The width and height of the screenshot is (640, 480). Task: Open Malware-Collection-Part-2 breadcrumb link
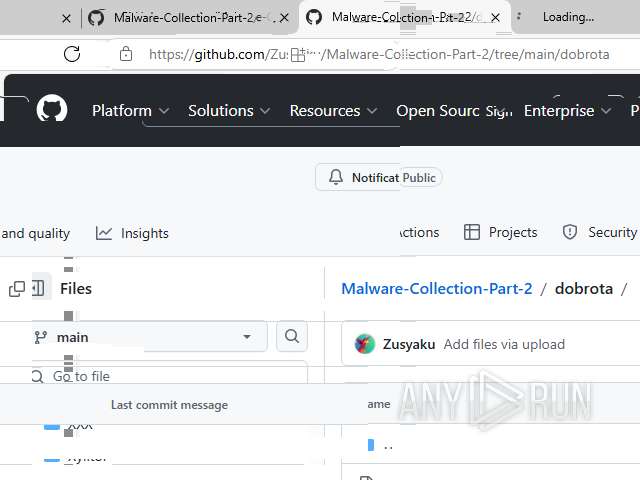[x=437, y=289]
